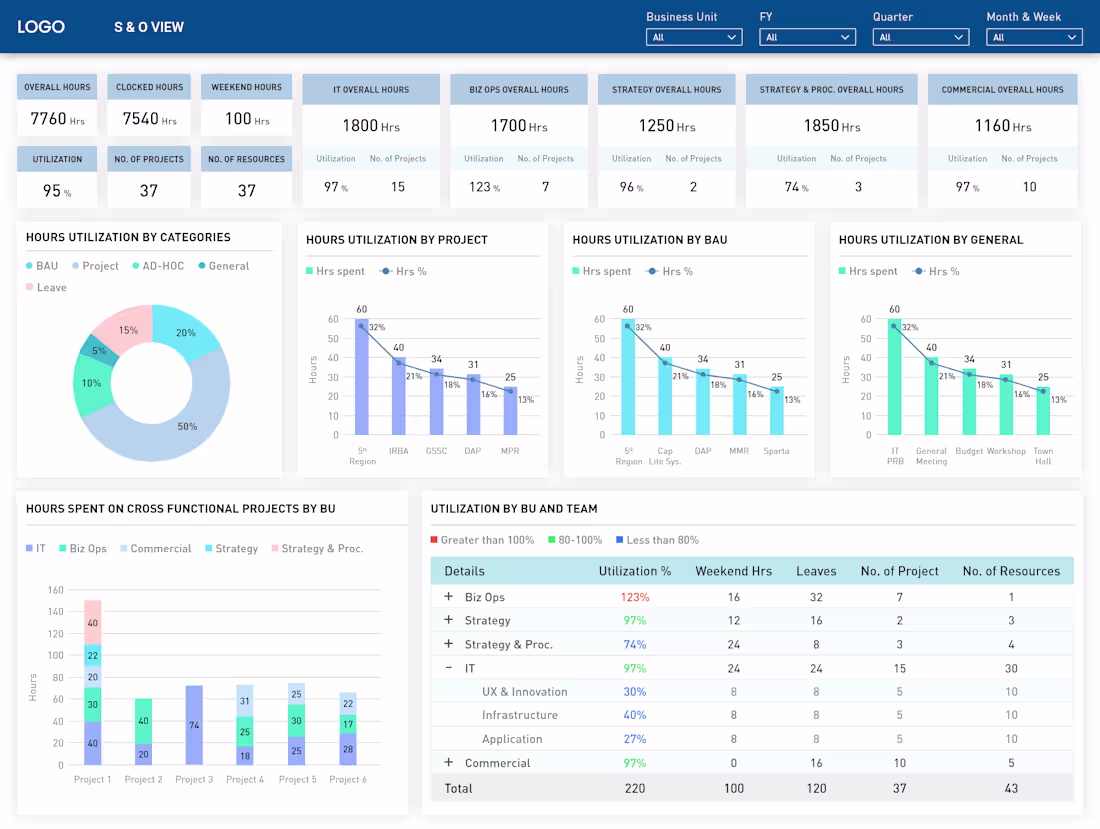Click the LOGO icon in top bar
The width and height of the screenshot is (1100, 829).
(x=41, y=26)
